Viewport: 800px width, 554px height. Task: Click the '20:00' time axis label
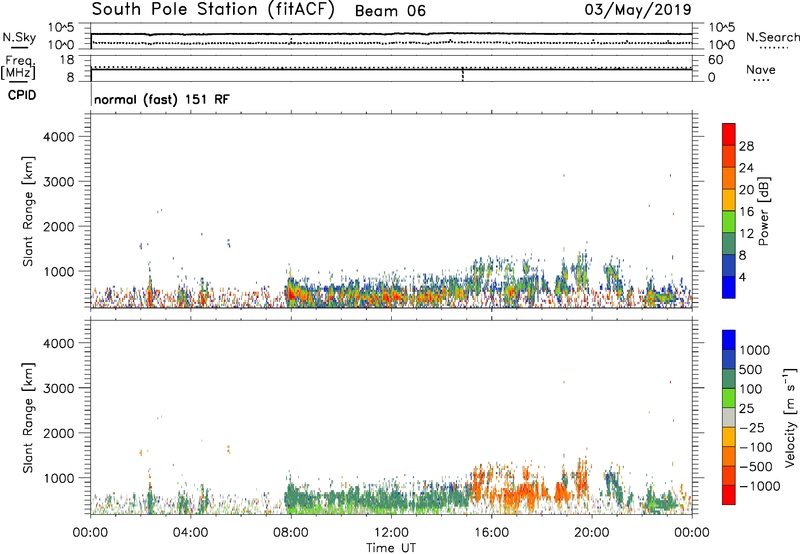point(592,533)
